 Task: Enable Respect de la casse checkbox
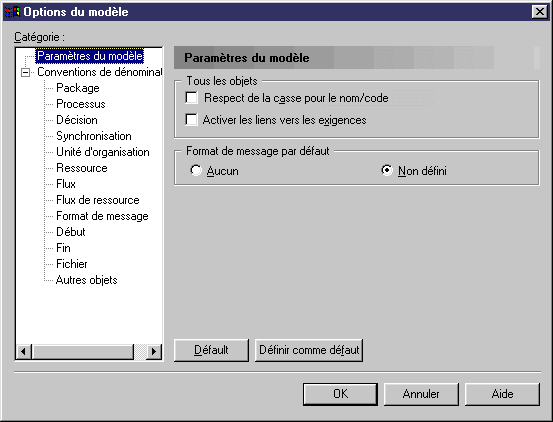point(192,98)
